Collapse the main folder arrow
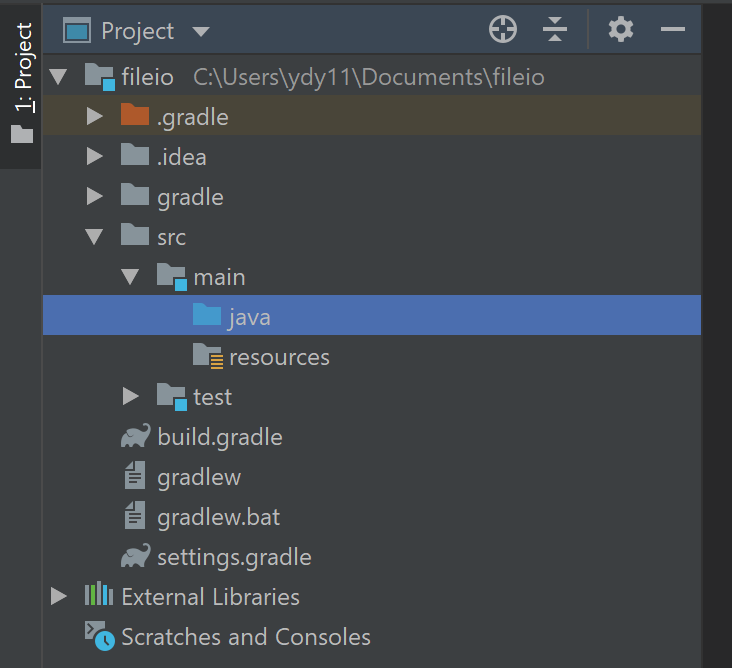Screen dimensions: 732x668 pos(130,277)
